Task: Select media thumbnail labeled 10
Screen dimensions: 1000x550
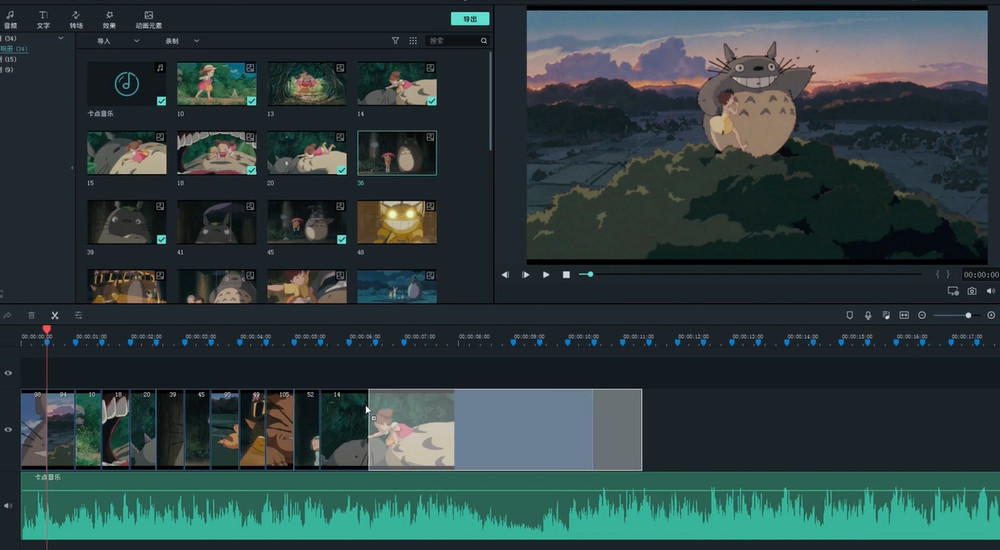Action: pyautogui.click(x=217, y=84)
